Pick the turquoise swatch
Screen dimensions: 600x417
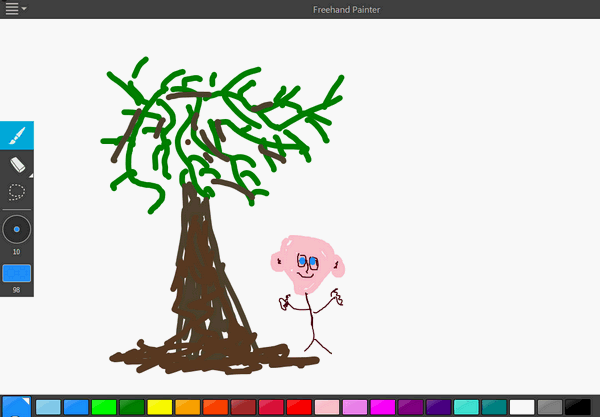click(x=466, y=407)
